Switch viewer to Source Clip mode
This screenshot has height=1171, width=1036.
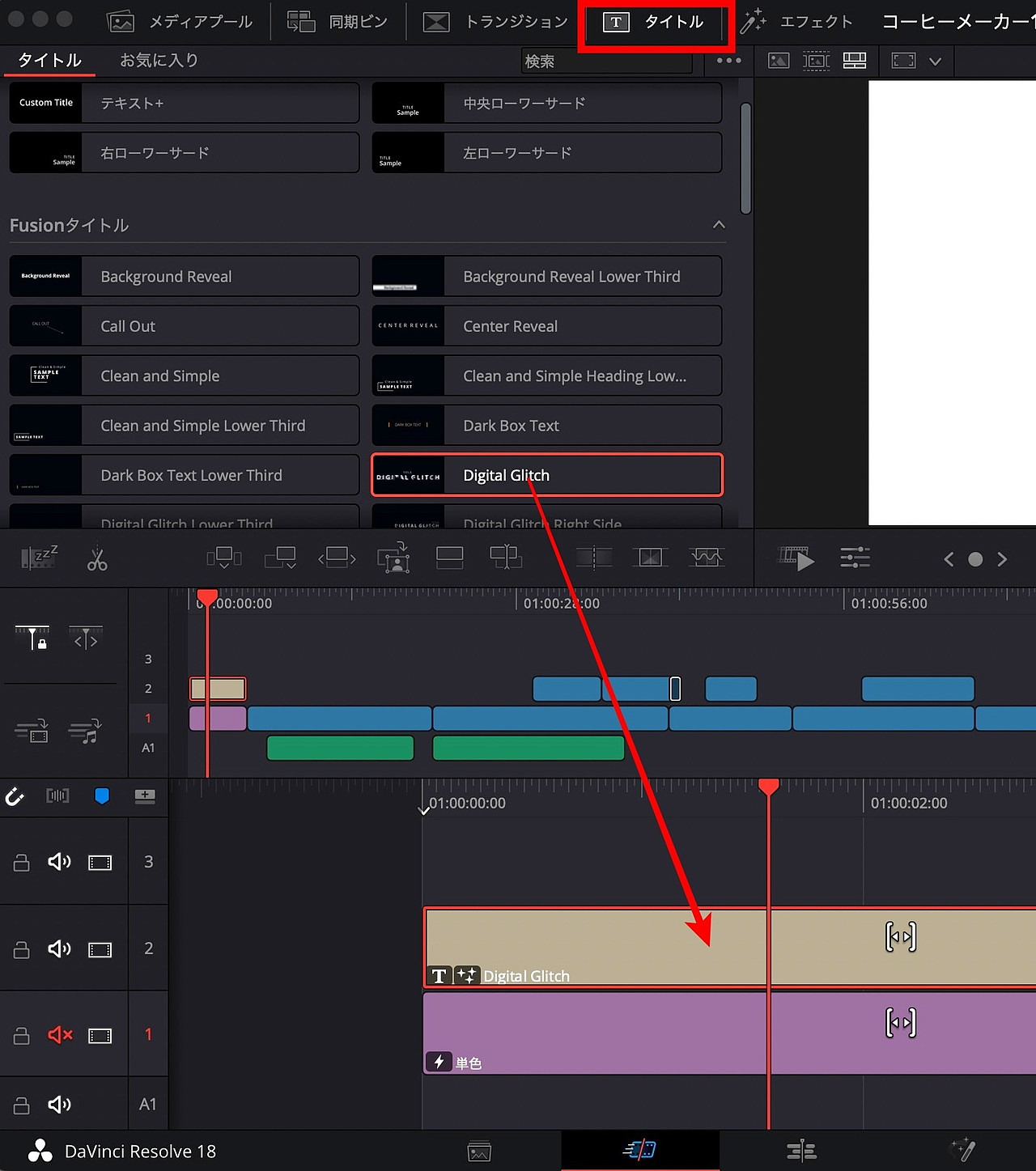click(779, 61)
